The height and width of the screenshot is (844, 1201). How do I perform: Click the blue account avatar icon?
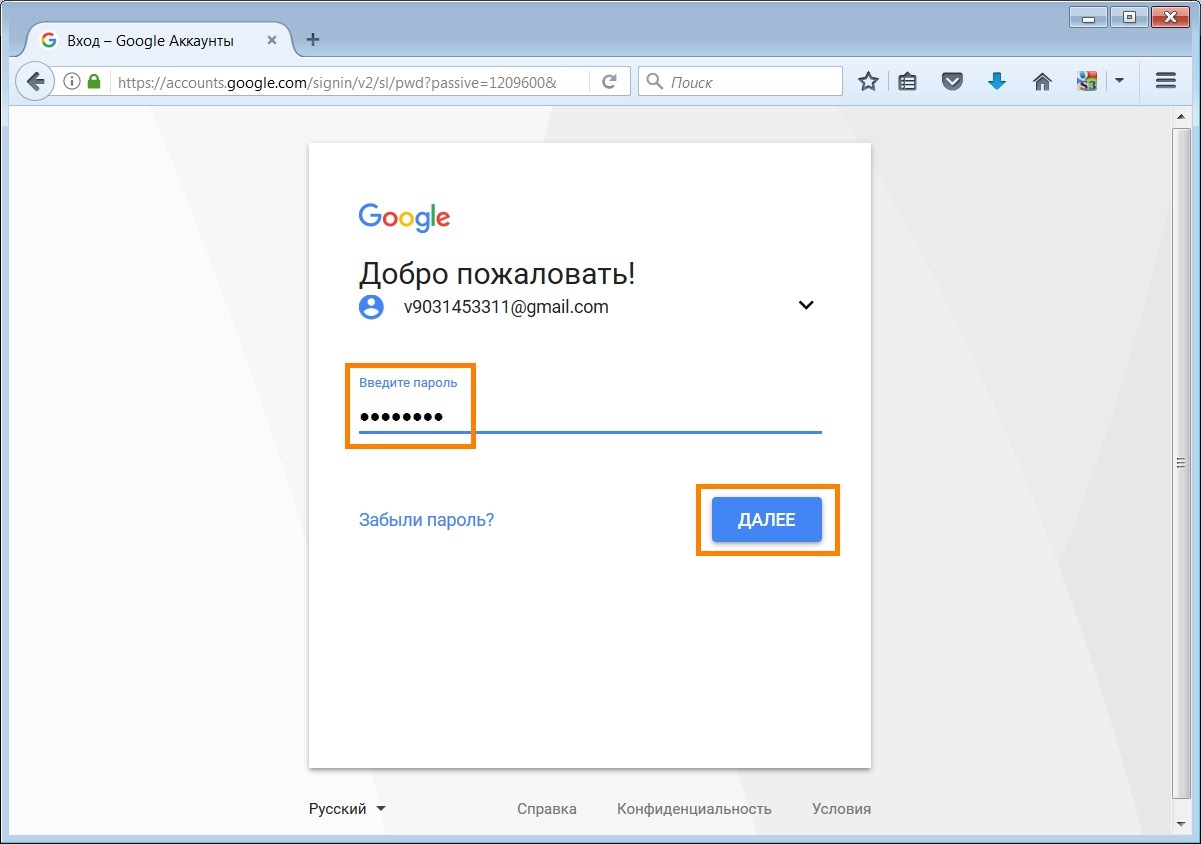(x=371, y=307)
